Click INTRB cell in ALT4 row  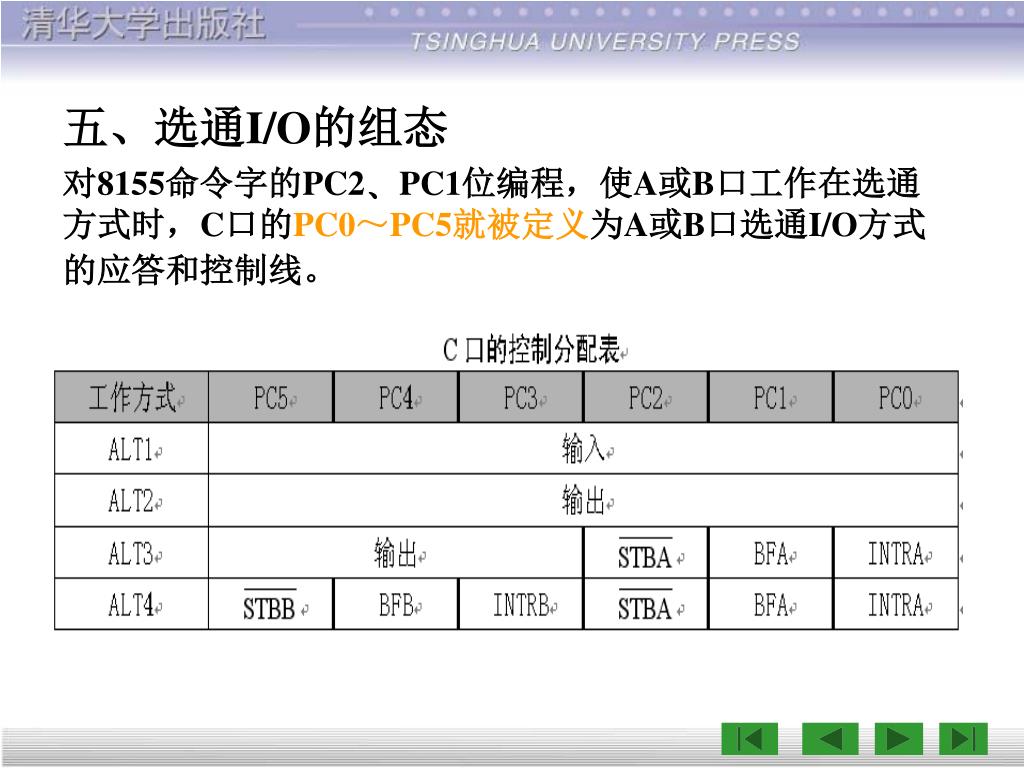[521, 605]
